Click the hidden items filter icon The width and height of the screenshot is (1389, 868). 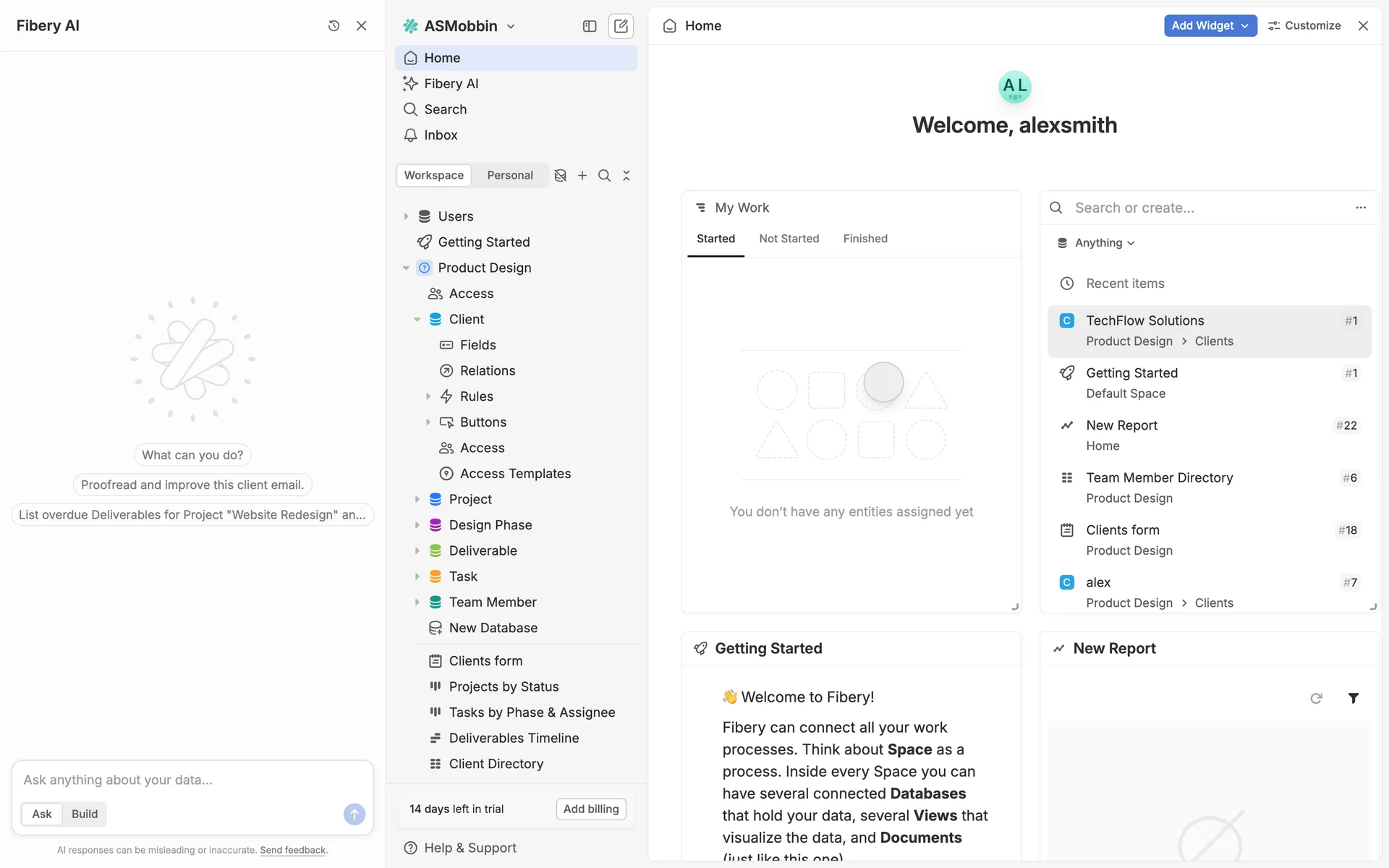(x=560, y=176)
